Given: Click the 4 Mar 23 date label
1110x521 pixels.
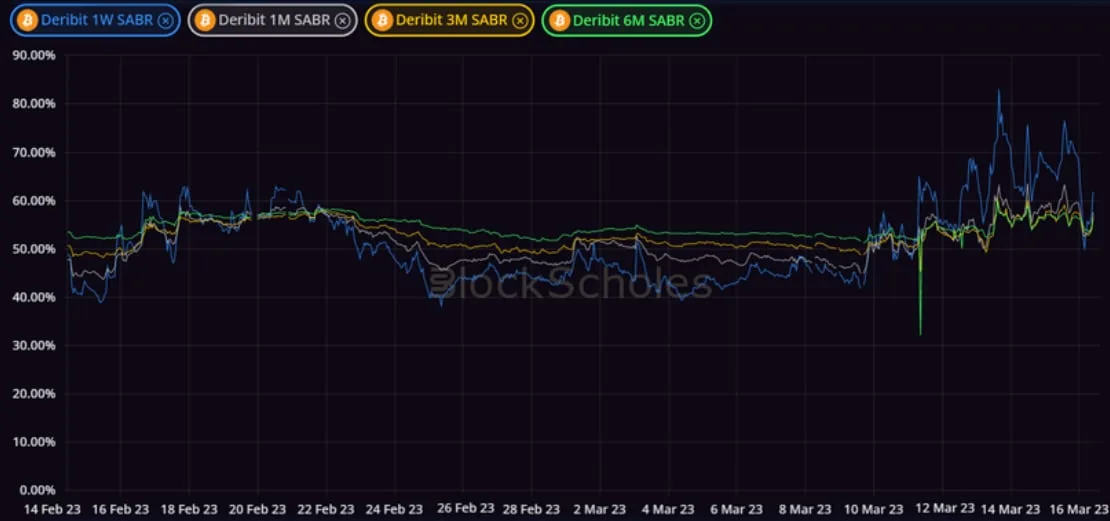Looking at the screenshot, I should (x=668, y=509).
